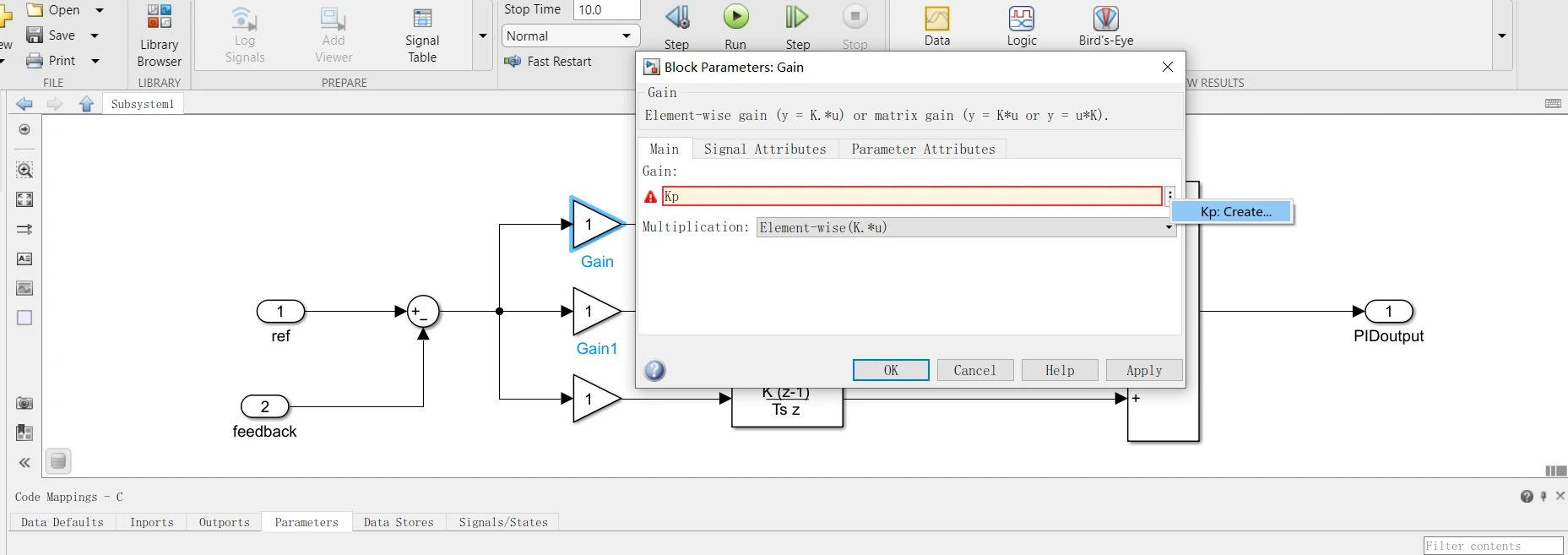Click the three-dot actions button beside Gain field

click(x=1170, y=196)
